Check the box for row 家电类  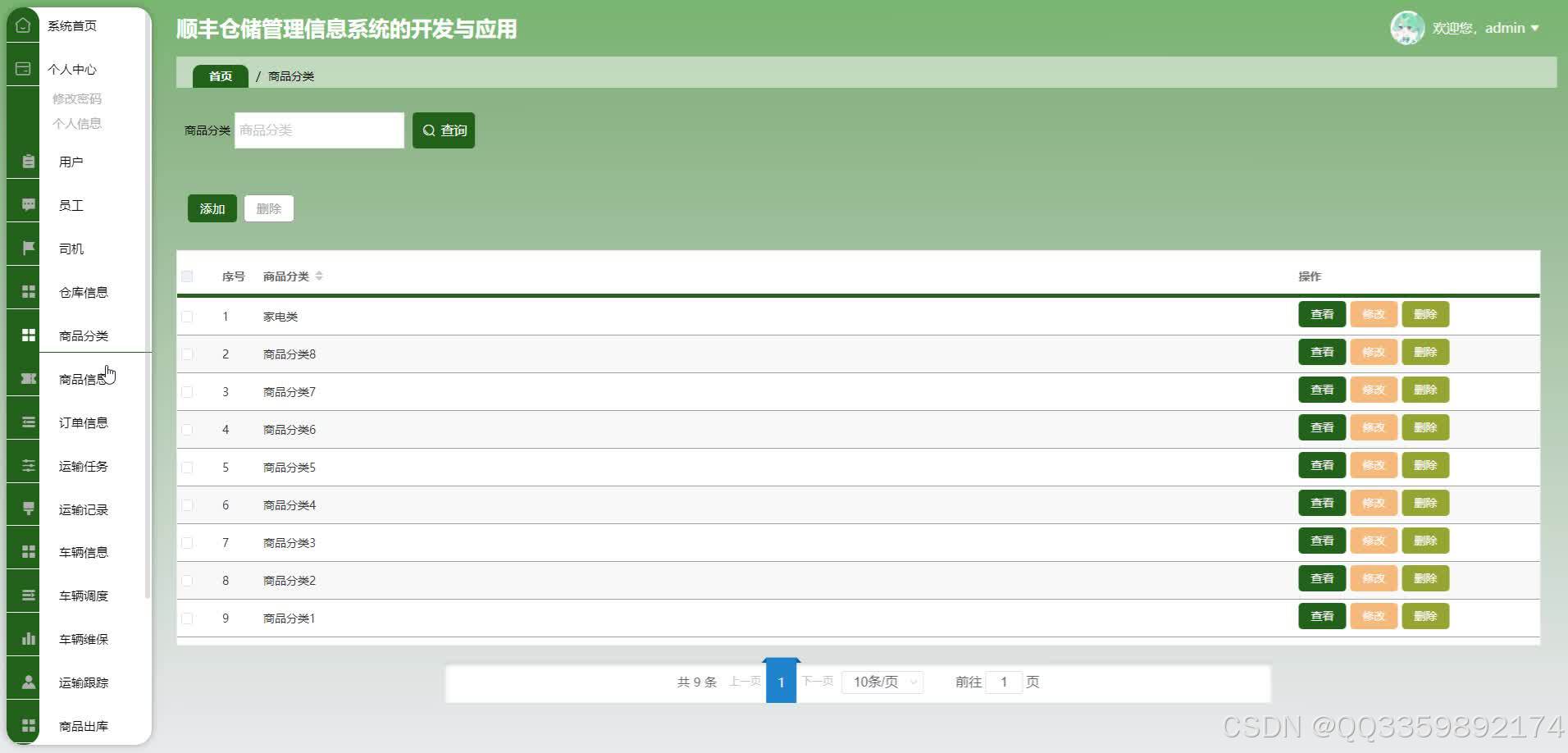coord(187,317)
